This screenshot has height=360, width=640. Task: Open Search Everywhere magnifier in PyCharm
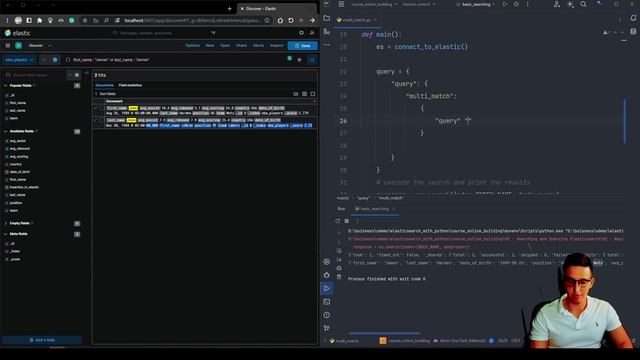(584, 4)
